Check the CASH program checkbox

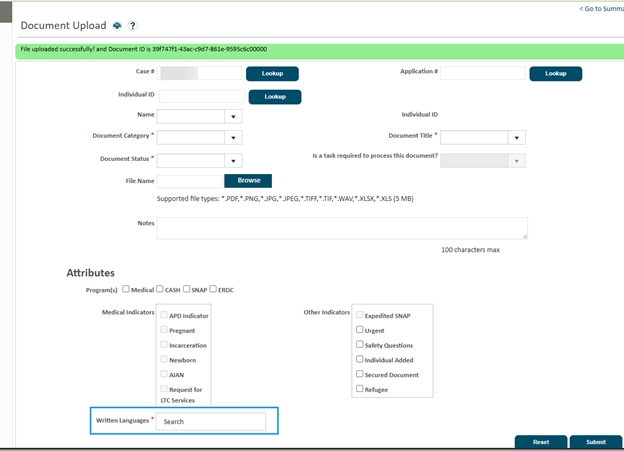[160, 289]
